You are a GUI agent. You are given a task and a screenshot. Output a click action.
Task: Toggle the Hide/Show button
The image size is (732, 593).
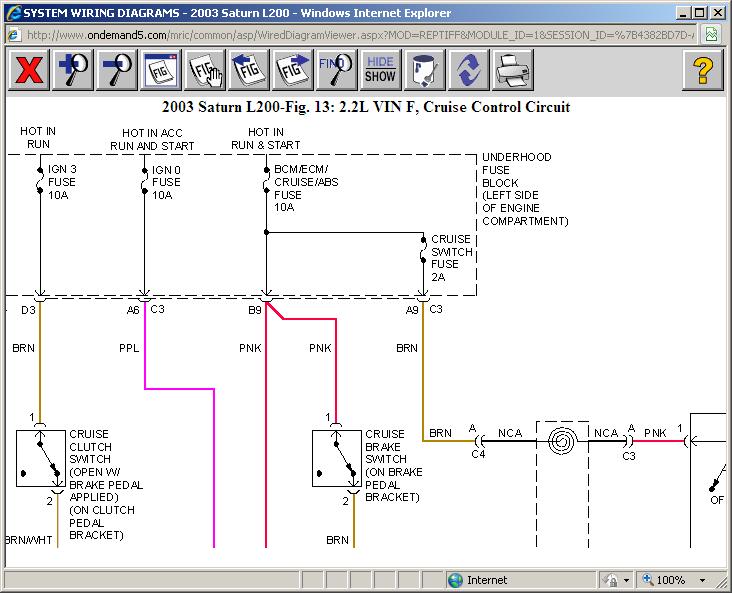[x=380, y=71]
